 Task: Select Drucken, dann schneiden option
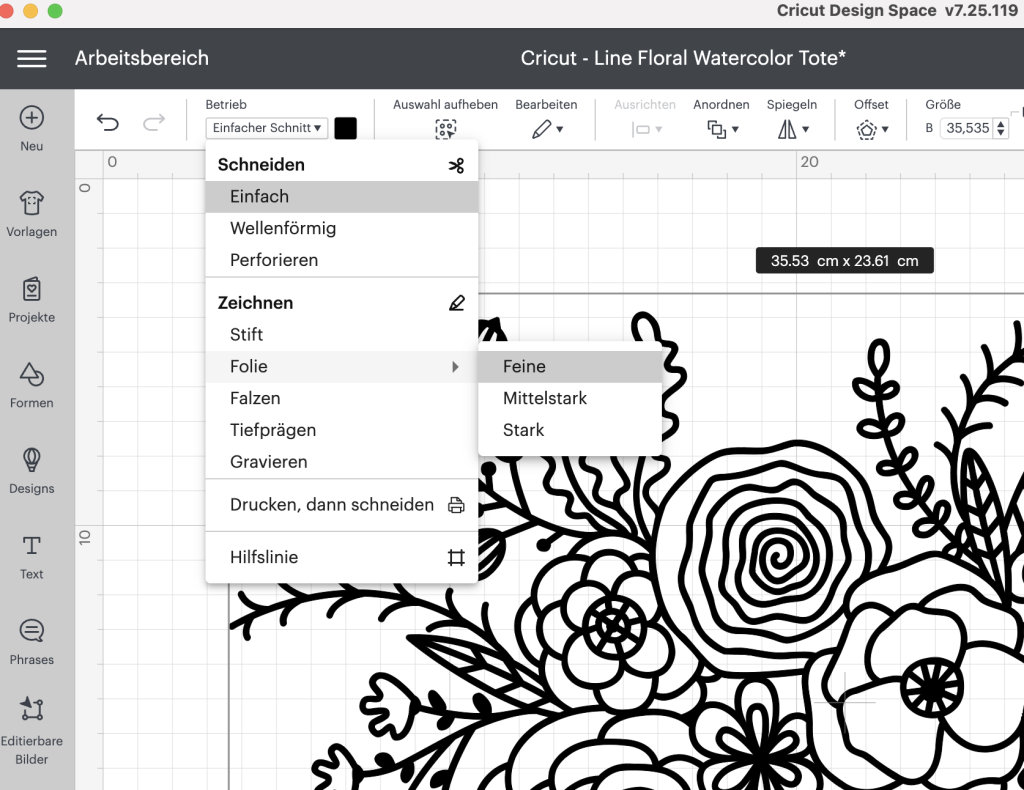tap(332, 505)
